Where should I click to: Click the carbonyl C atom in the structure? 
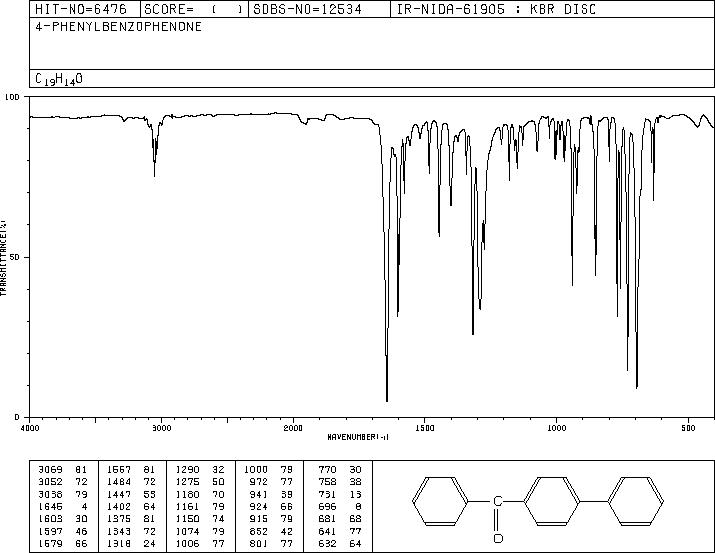(x=497, y=501)
